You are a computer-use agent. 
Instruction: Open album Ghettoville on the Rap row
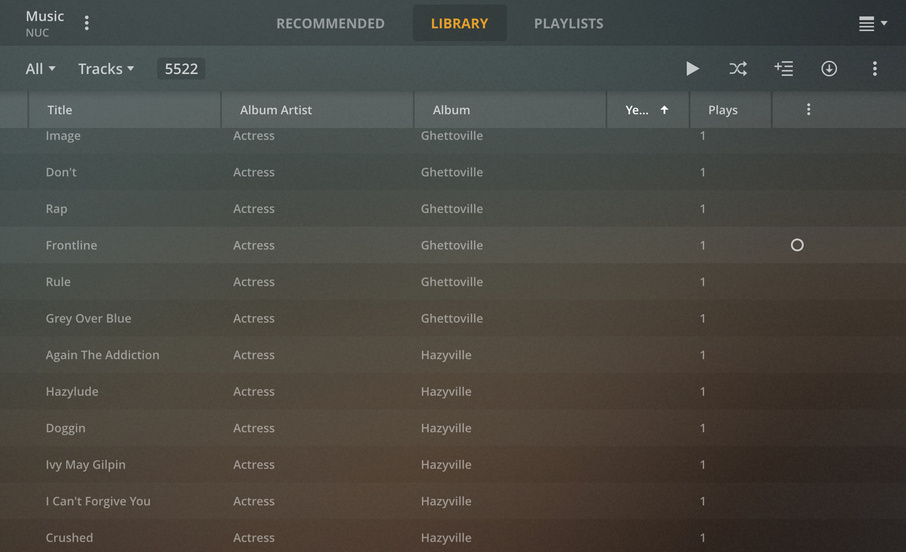click(x=451, y=209)
